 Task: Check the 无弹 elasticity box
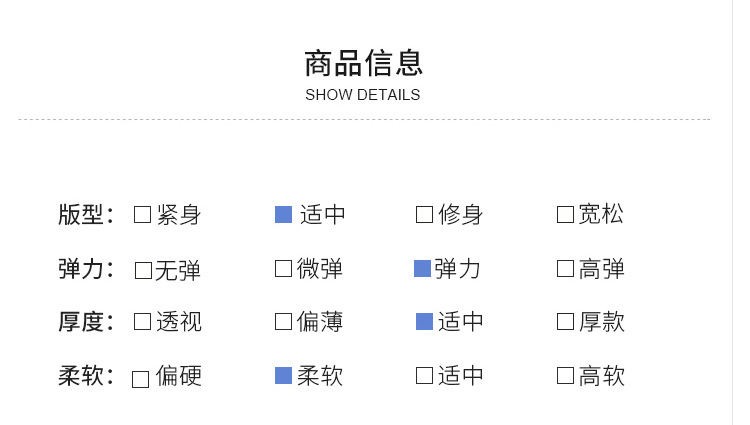pos(143,270)
